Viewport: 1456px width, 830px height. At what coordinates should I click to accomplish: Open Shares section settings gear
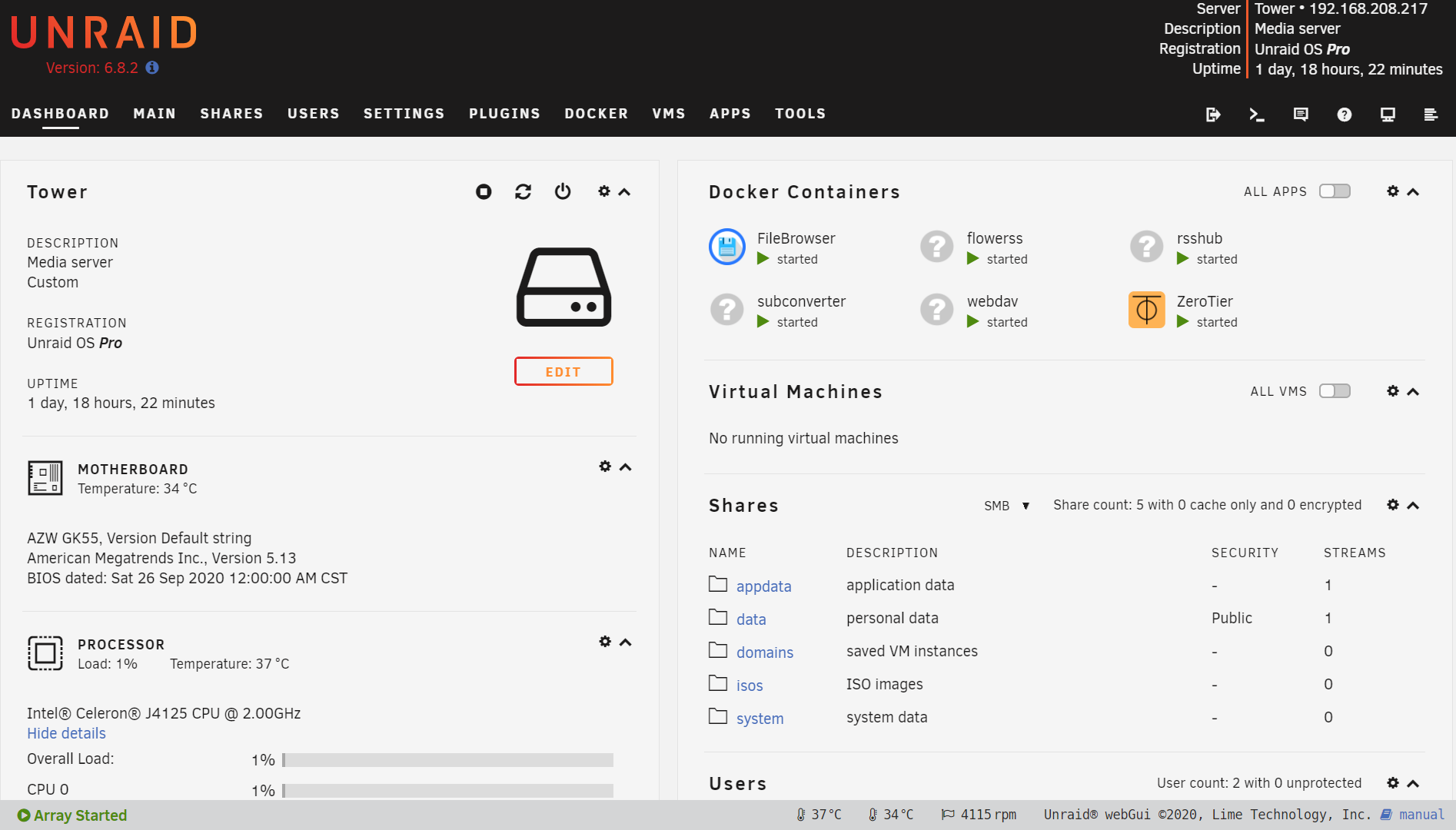coord(1393,505)
